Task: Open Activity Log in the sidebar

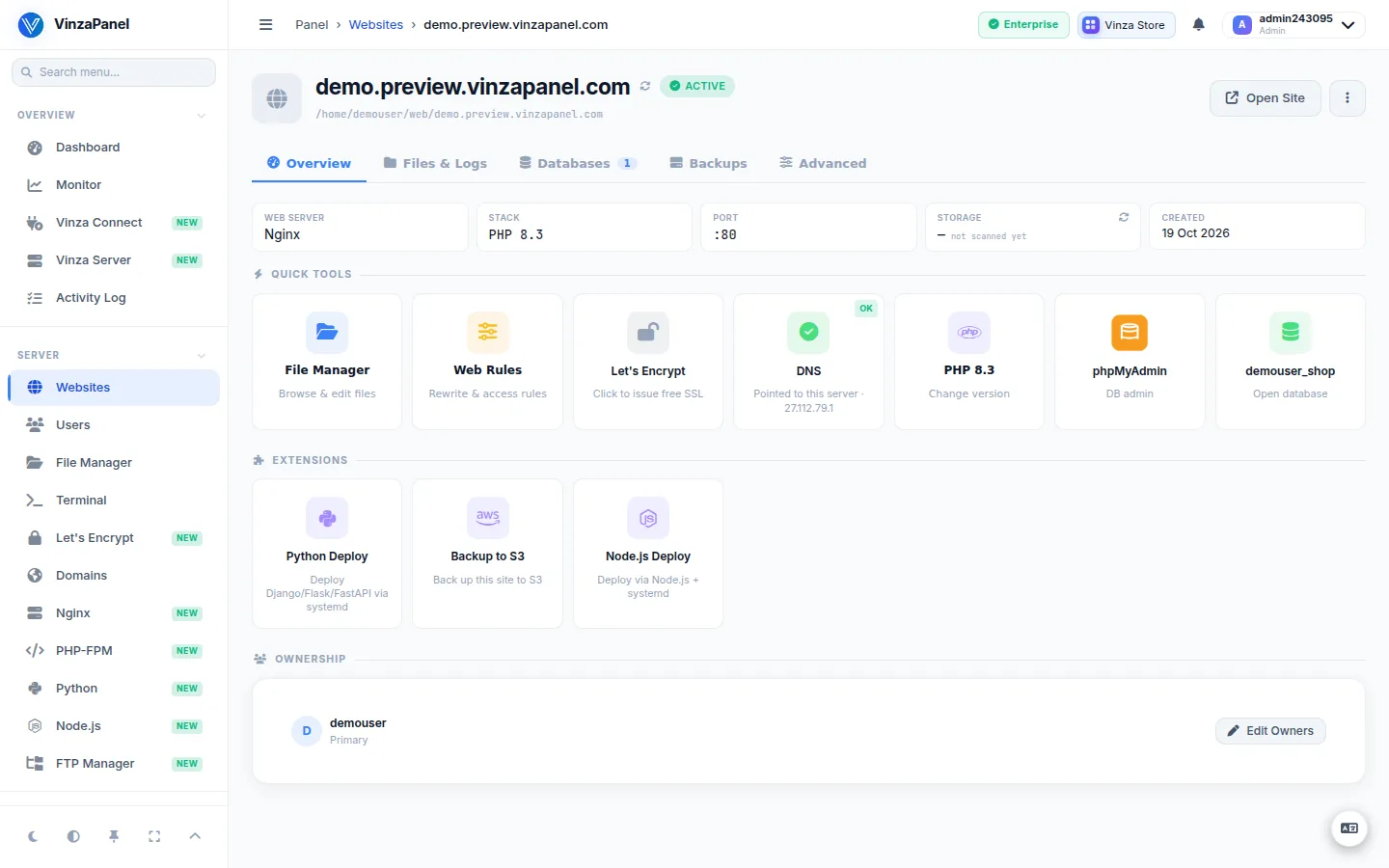Action: [x=114, y=297]
